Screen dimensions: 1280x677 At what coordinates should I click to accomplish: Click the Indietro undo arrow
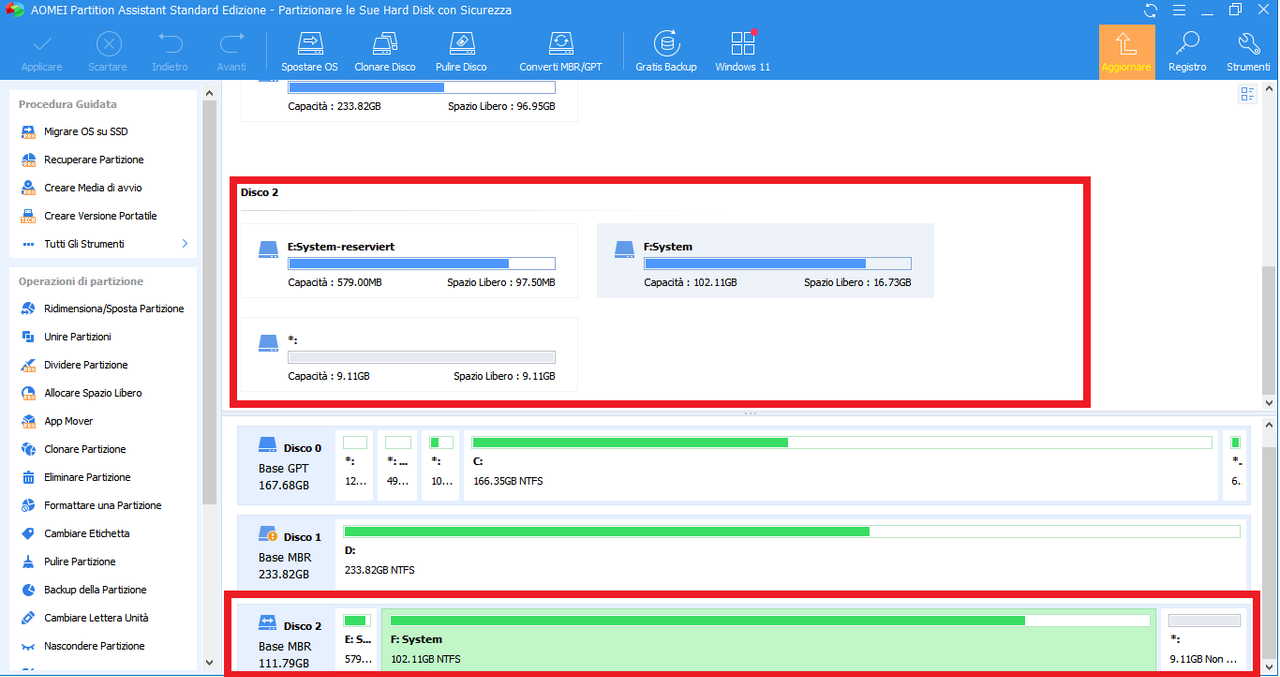coord(170,44)
